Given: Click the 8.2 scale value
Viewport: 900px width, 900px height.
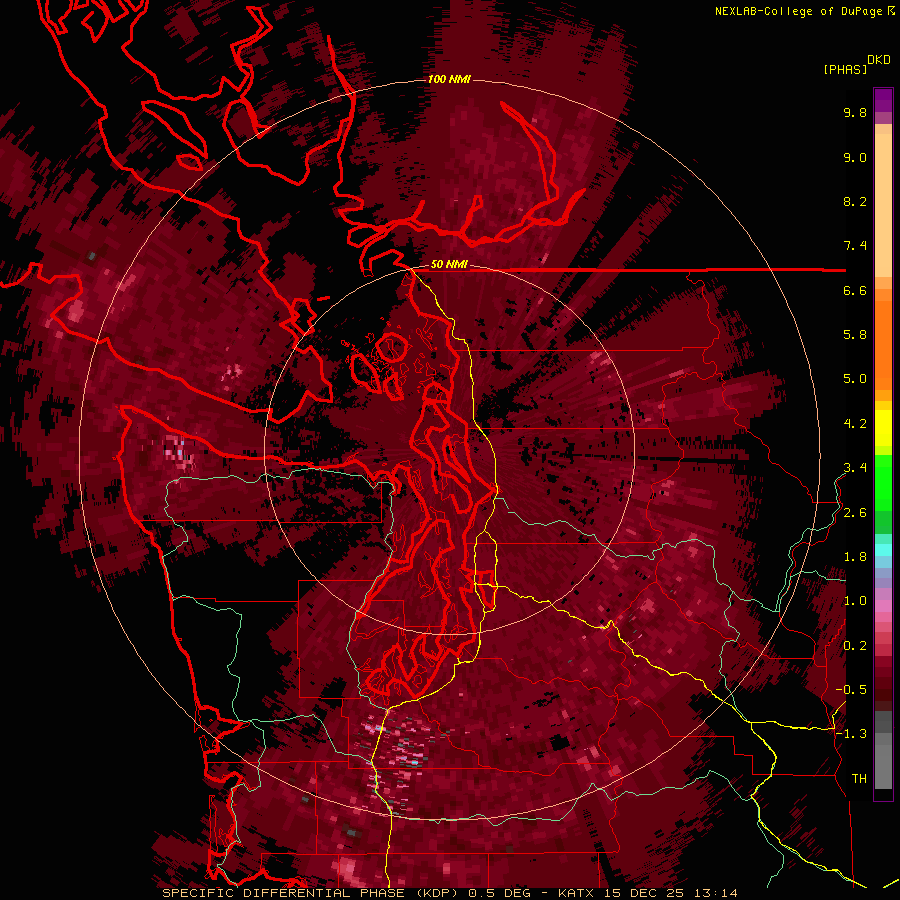Looking at the screenshot, I should click(855, 201).
